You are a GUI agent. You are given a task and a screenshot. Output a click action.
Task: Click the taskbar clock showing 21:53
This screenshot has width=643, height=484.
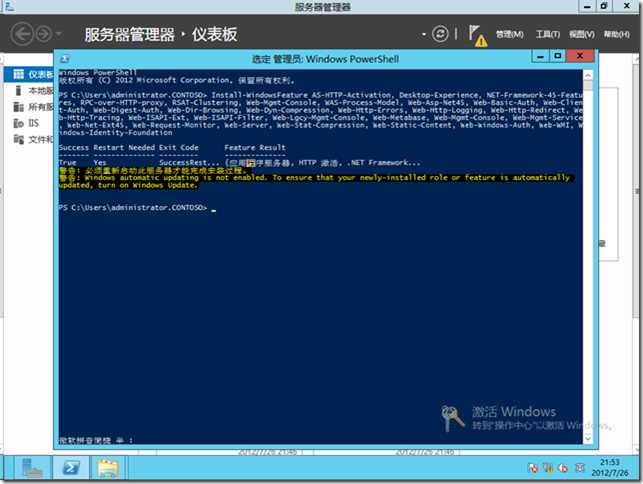tap(610, 468)
